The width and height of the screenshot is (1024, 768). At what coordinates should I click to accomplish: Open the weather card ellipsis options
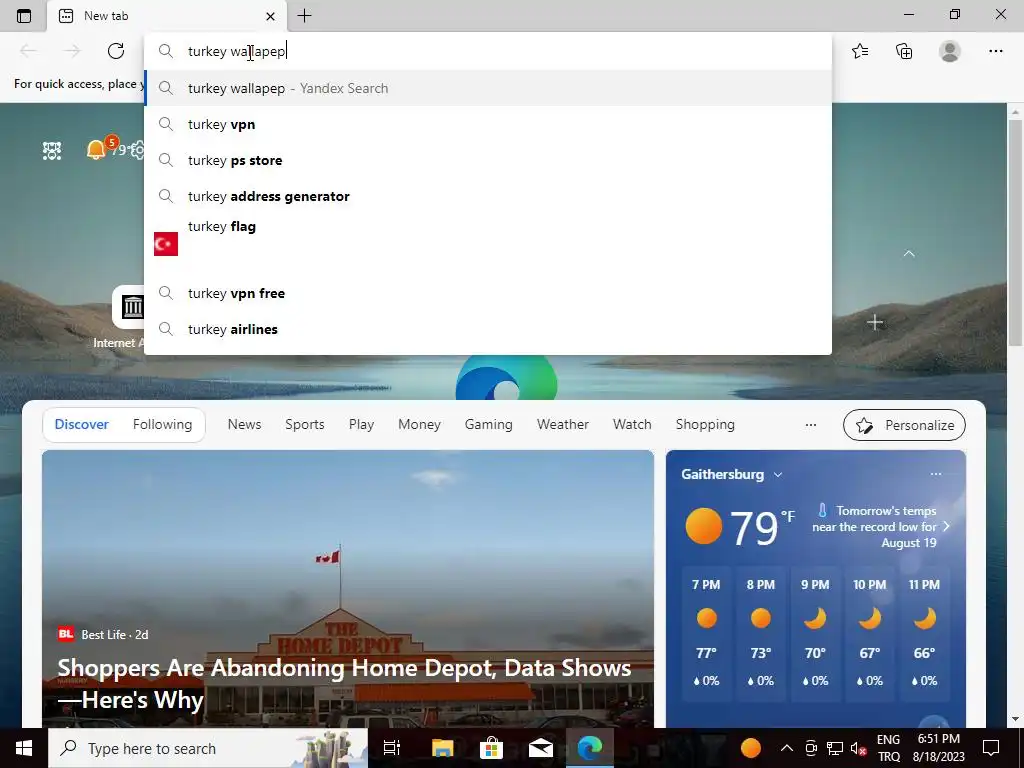(x=936, y=474)
